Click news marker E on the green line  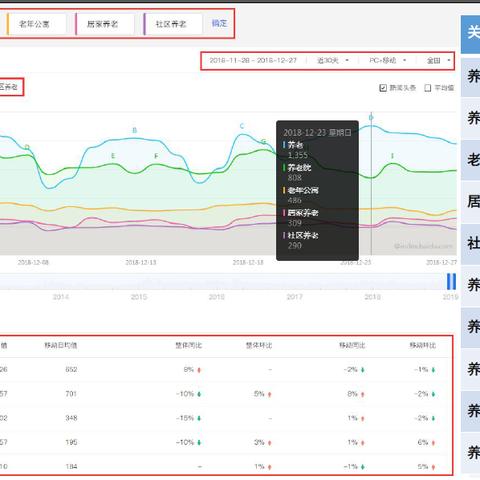point(113,156)
